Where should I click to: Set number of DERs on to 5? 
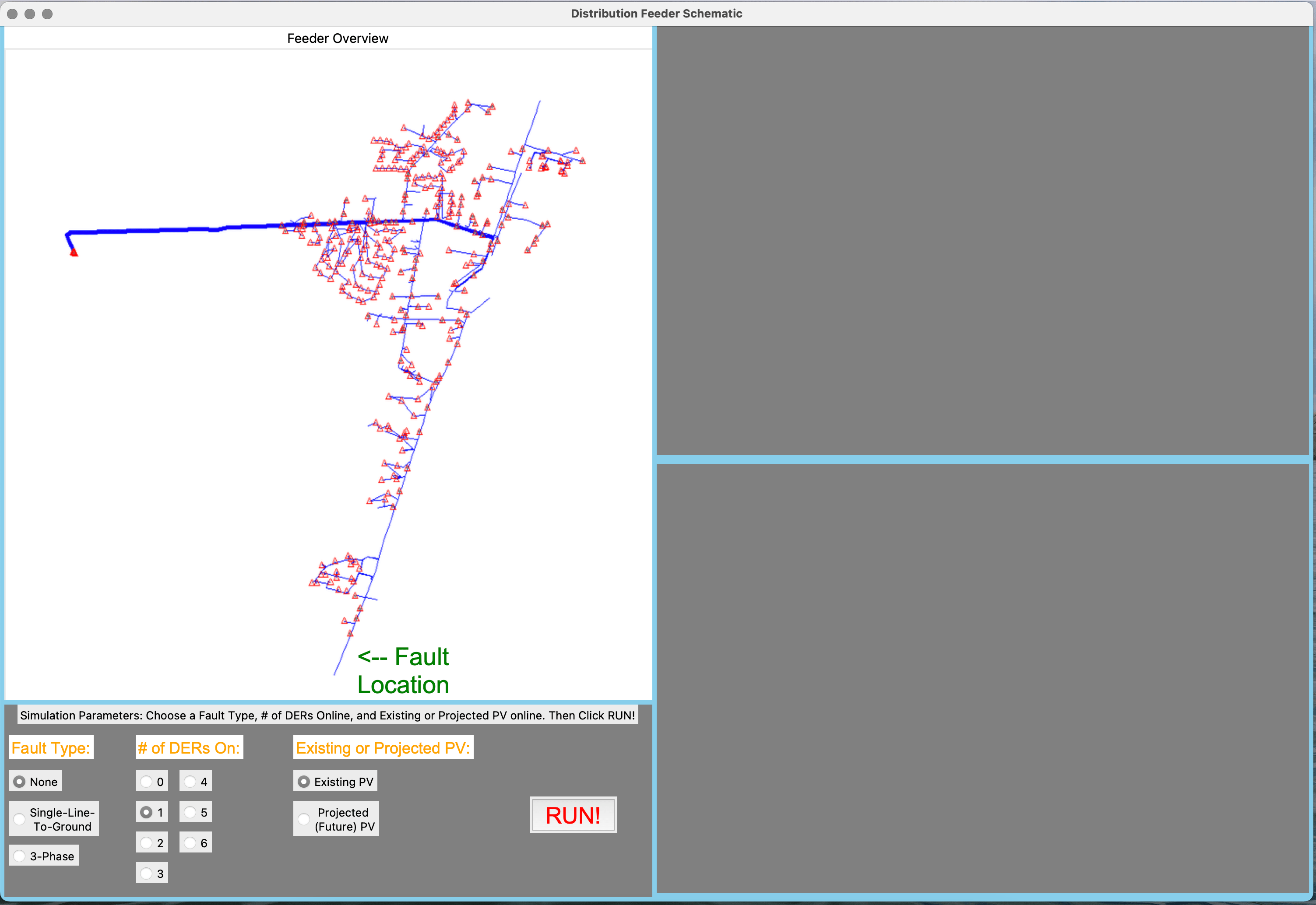[x=190, y=812]
